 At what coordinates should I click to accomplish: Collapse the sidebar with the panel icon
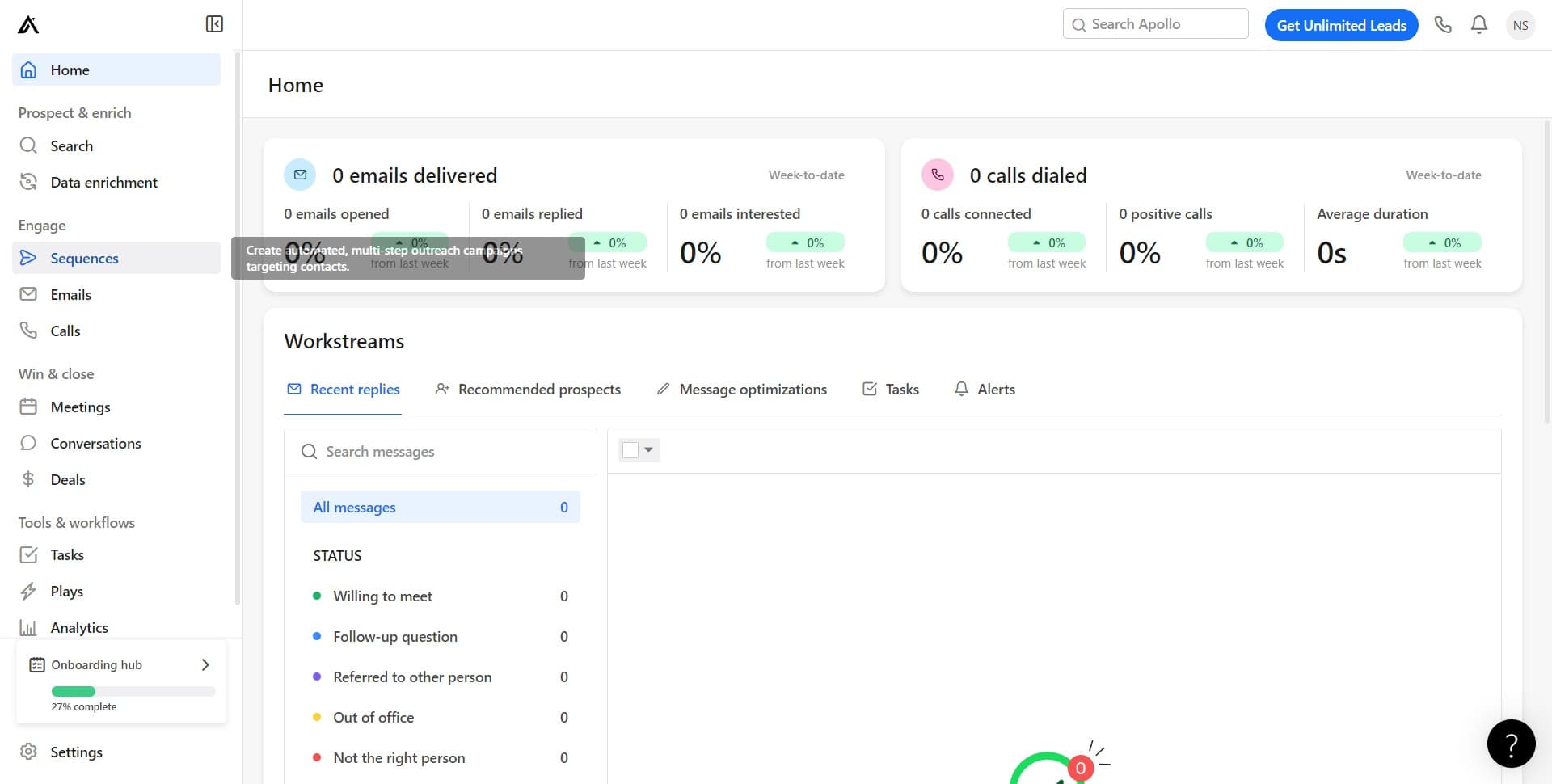(214, 24)
